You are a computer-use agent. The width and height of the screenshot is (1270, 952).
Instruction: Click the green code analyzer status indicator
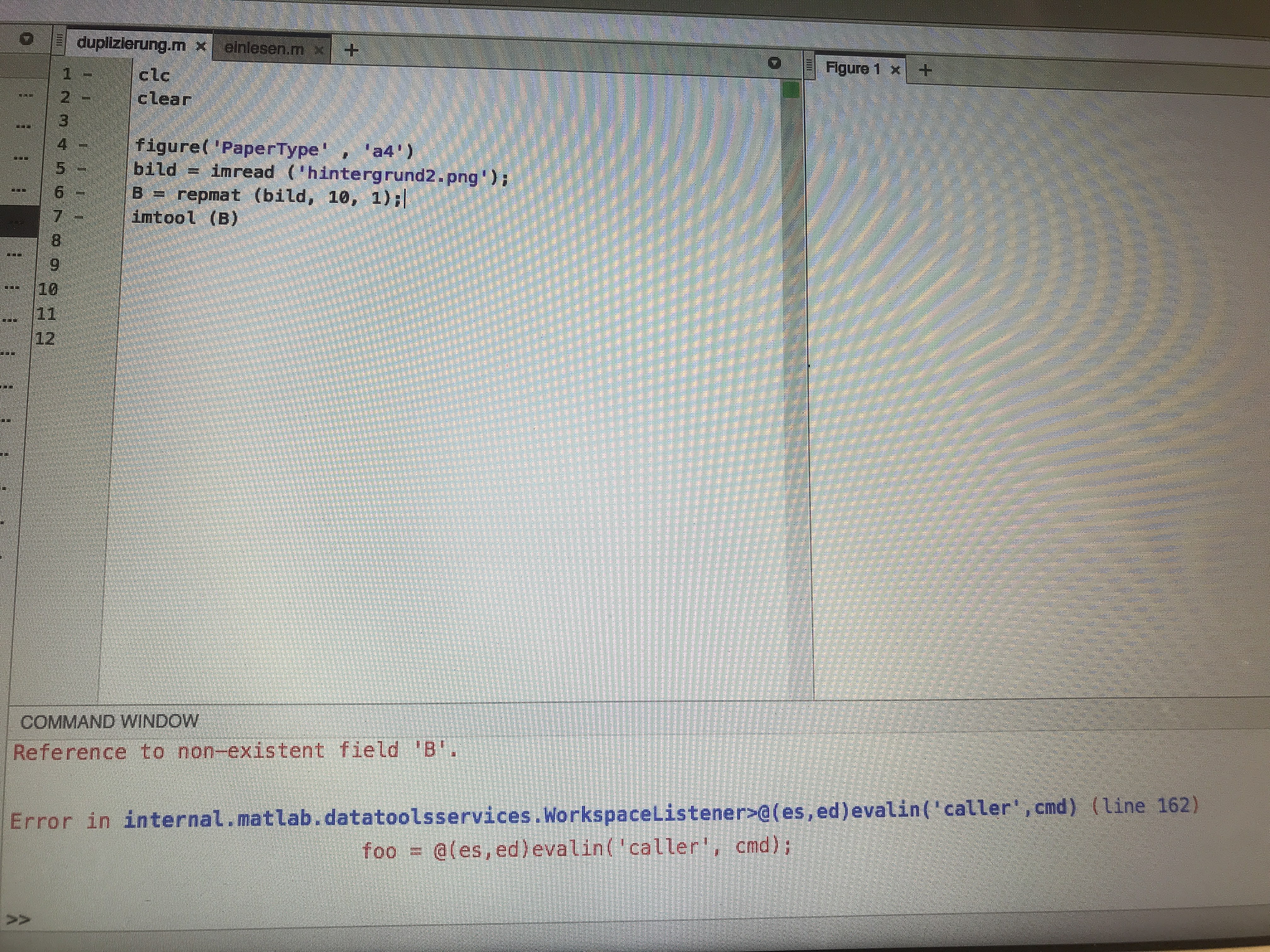pos(791,90)
